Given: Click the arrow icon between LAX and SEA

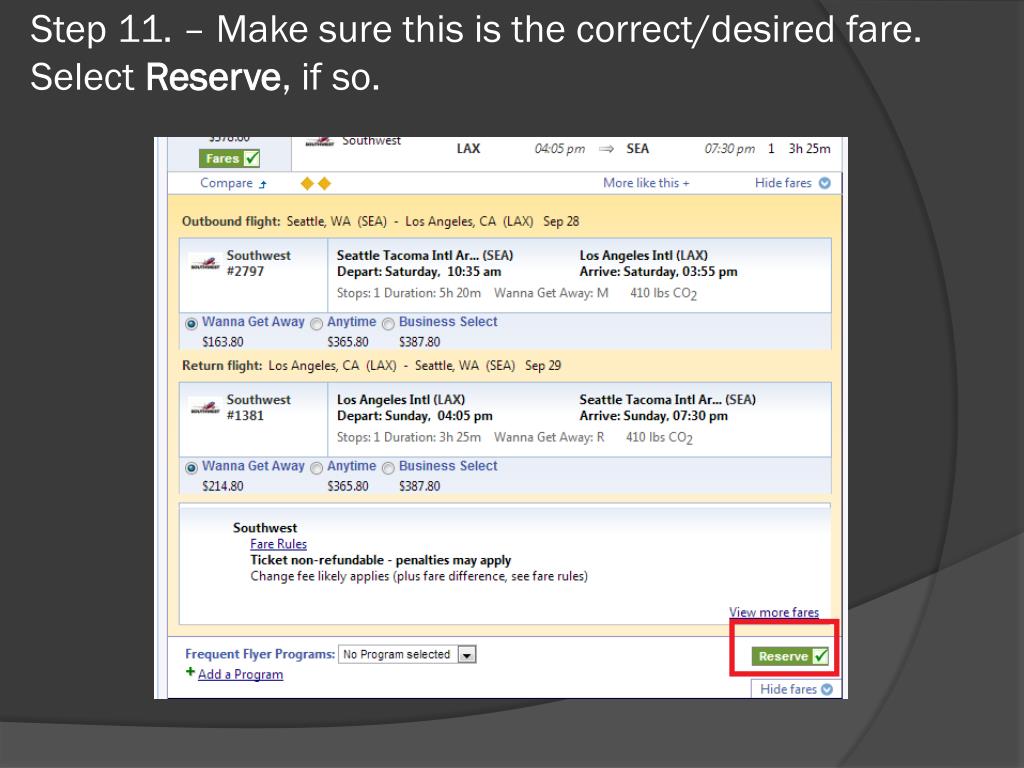Looking at the screenshot, I should pos(606,149).
